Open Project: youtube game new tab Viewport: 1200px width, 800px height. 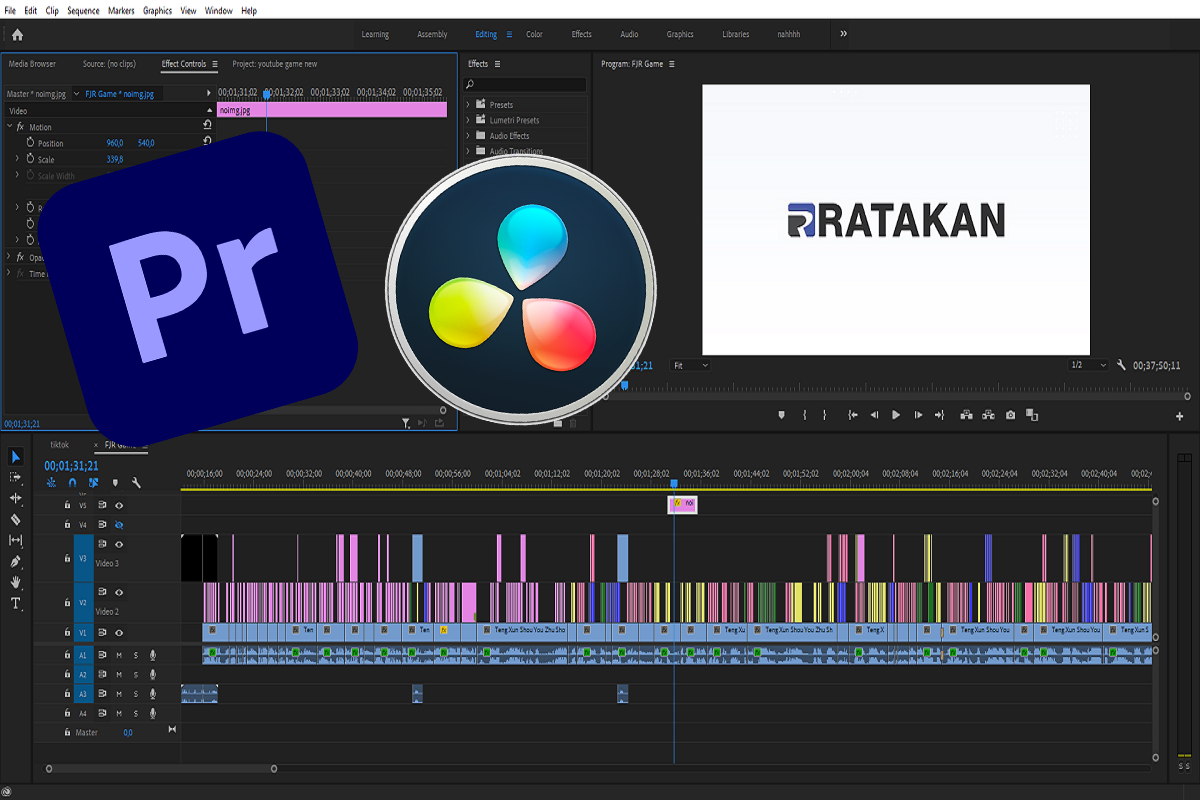[275, 64]
